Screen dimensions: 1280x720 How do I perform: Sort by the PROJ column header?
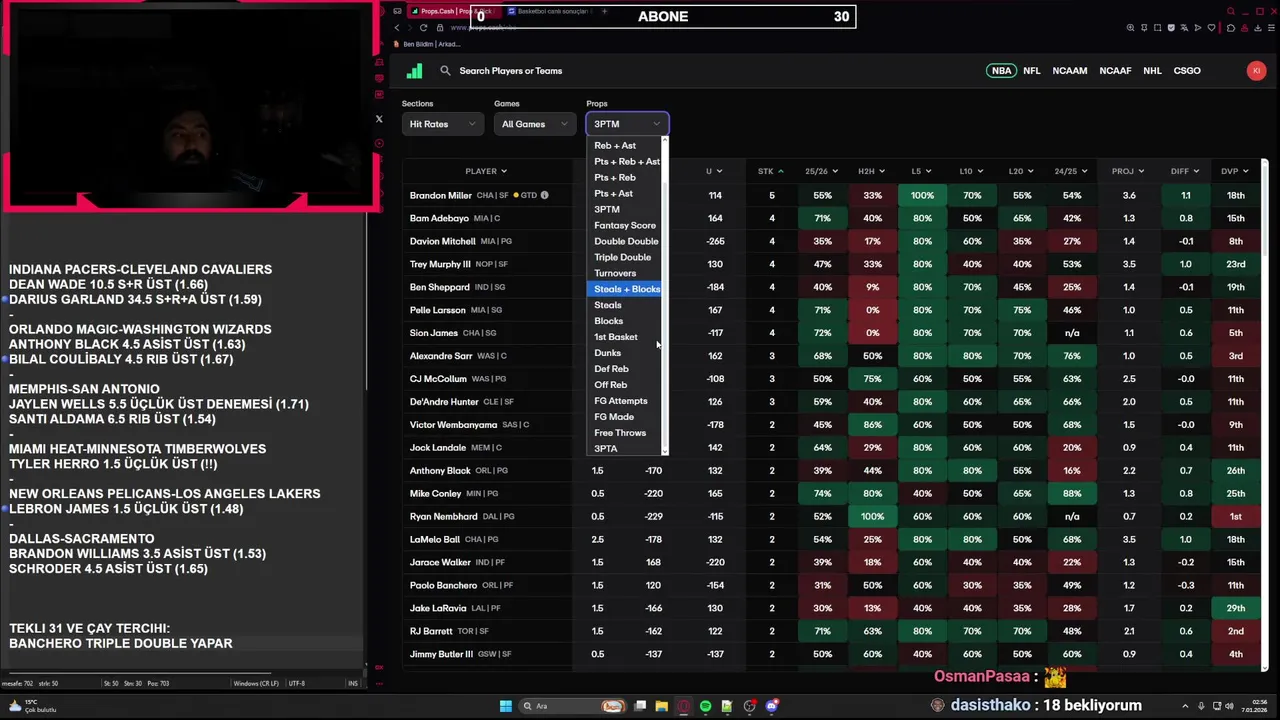coord(1128,171)
